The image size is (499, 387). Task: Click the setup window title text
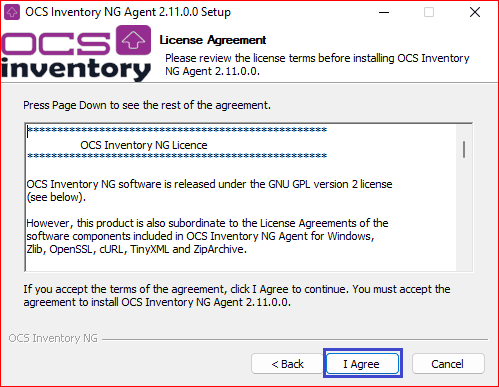click(x=128, y=12)
